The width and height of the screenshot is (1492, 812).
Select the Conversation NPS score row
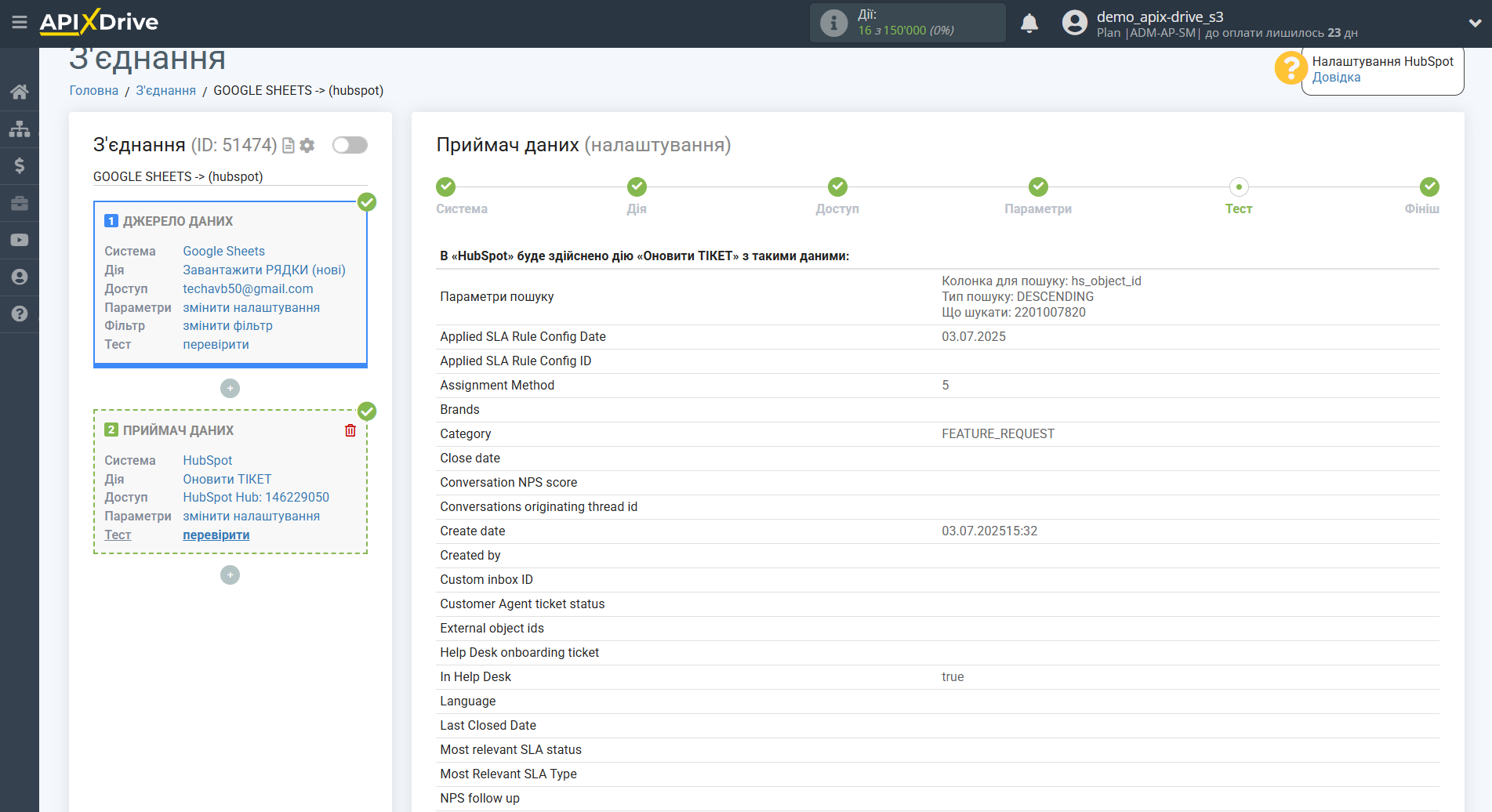(938, 482)
